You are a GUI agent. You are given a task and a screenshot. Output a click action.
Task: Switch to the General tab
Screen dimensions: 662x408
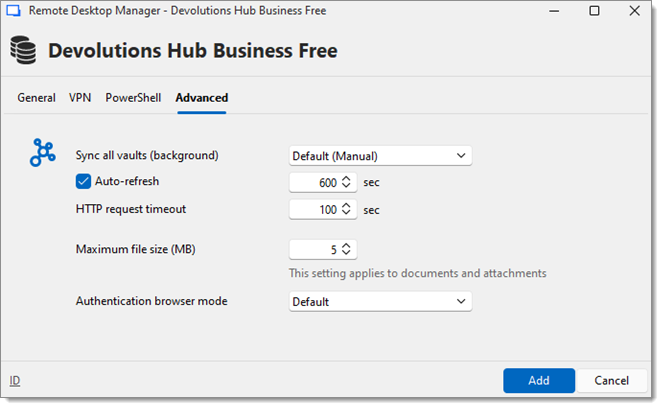point(37,98)
